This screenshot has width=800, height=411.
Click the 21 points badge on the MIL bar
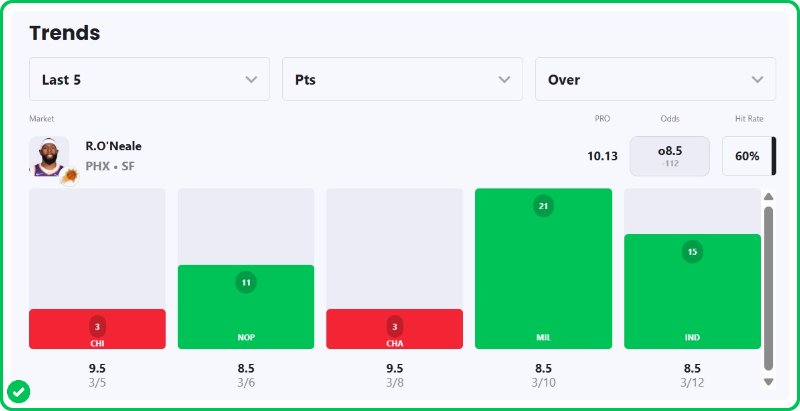(x=543, y=206)
